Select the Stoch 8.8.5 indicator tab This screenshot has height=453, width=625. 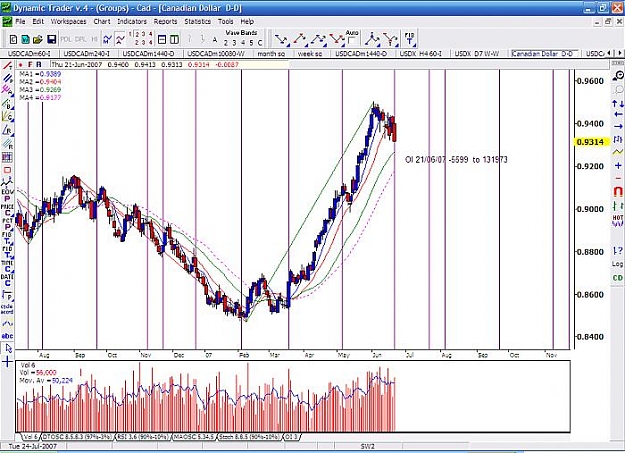click(250, 437)
